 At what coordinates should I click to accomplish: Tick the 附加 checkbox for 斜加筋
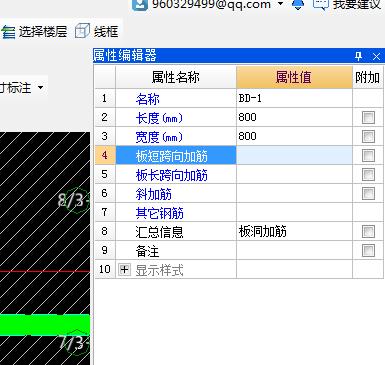(368, 194)
